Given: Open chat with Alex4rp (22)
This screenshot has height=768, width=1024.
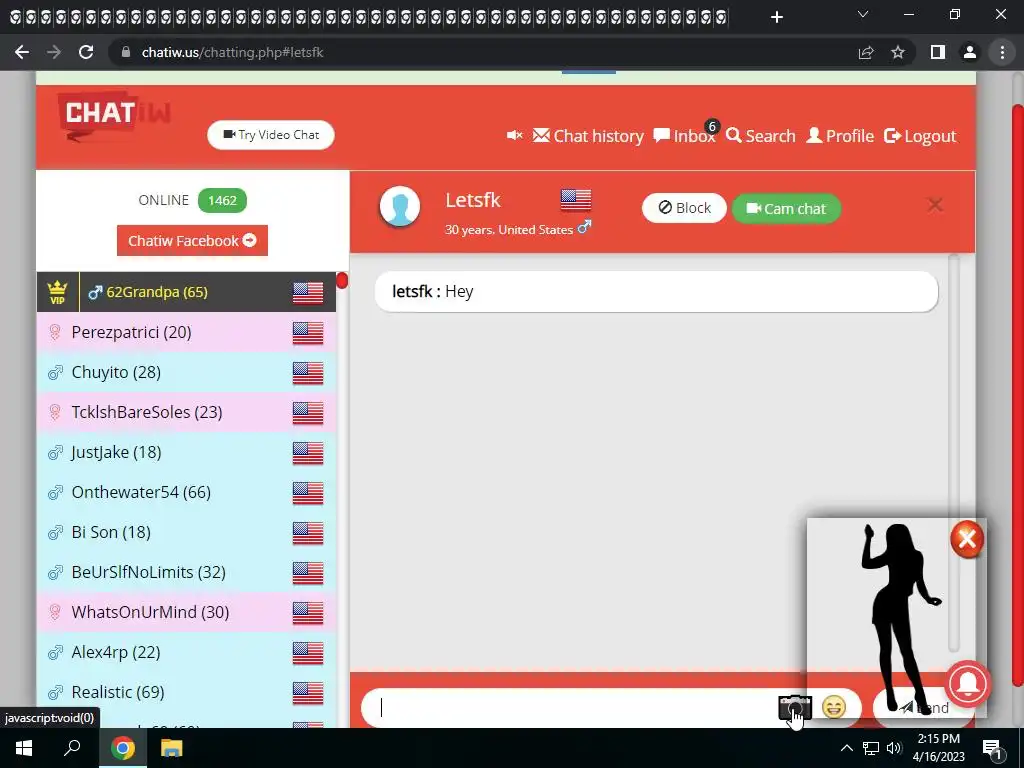Looking at the screenshot, I should (x=186, y=652).
